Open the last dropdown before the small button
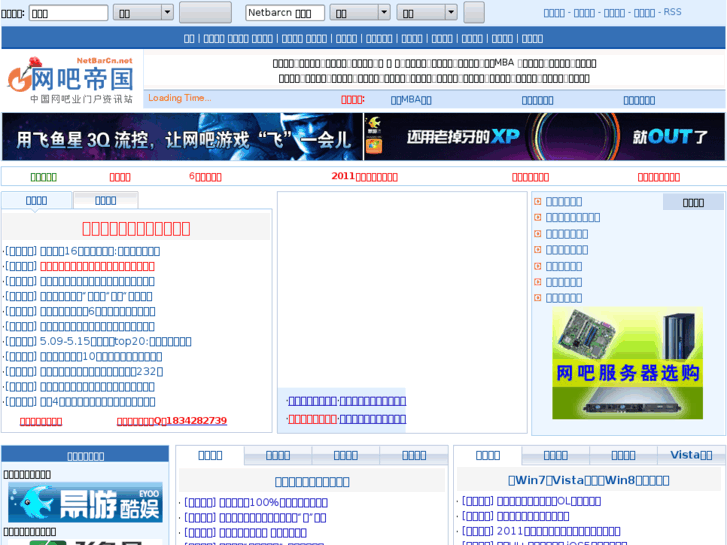This screenshot has width=727, height=545. 427,13
